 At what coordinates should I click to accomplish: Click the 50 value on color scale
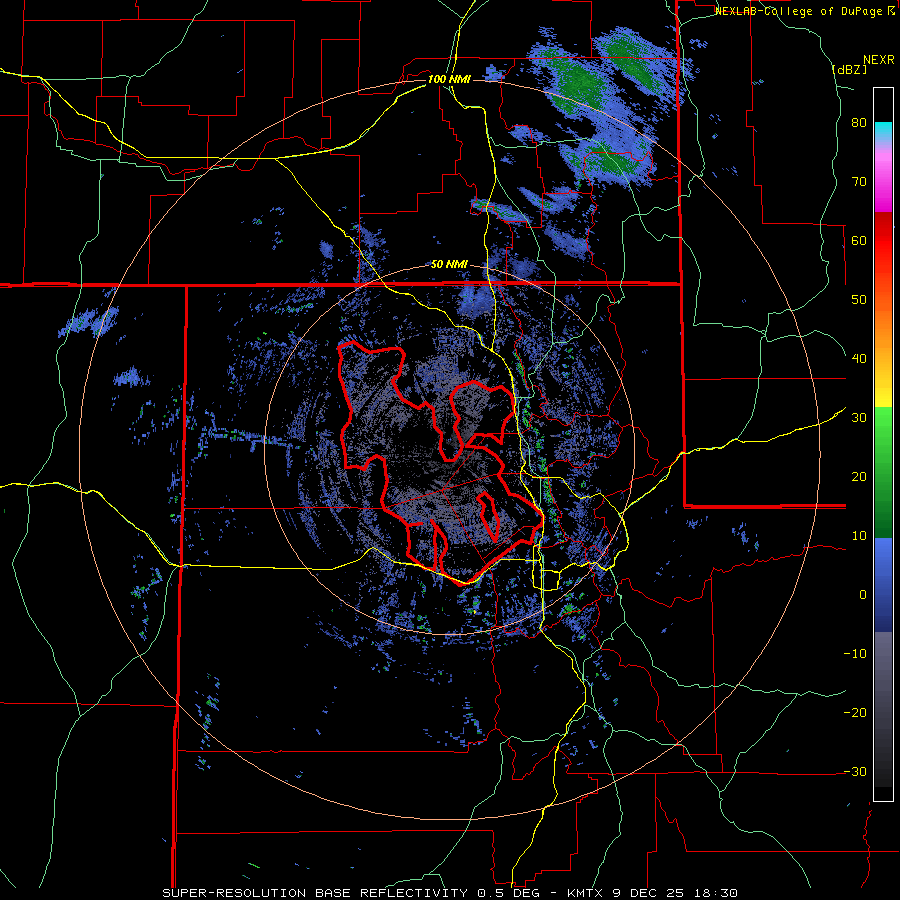[x=859, y=300]
